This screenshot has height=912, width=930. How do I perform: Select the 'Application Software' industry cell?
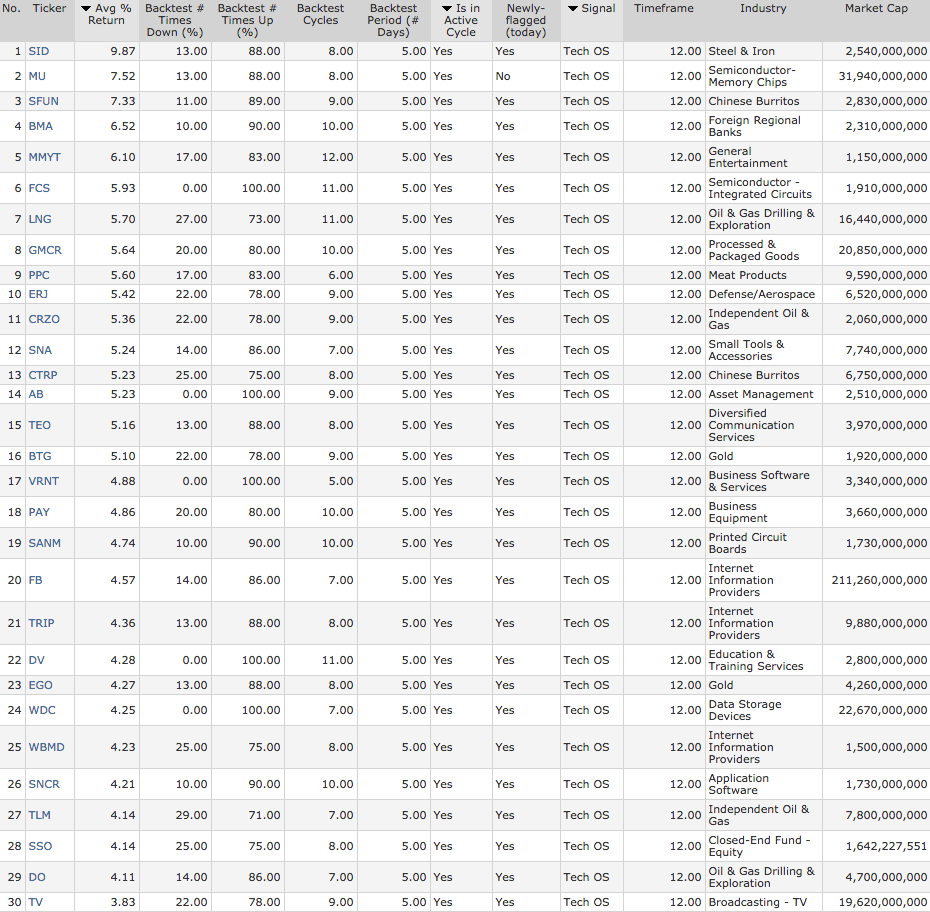tap(764, 784)
